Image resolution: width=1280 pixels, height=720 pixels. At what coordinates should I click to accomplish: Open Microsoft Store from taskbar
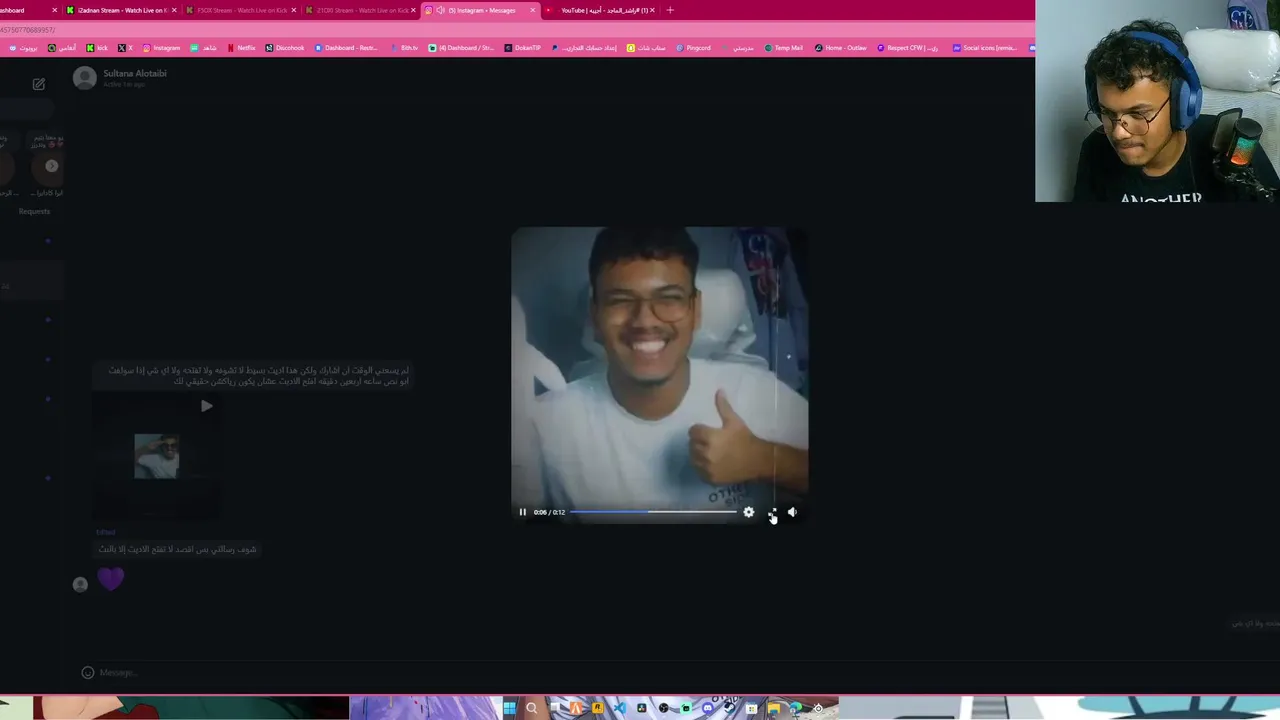click(x=751, y=708)
